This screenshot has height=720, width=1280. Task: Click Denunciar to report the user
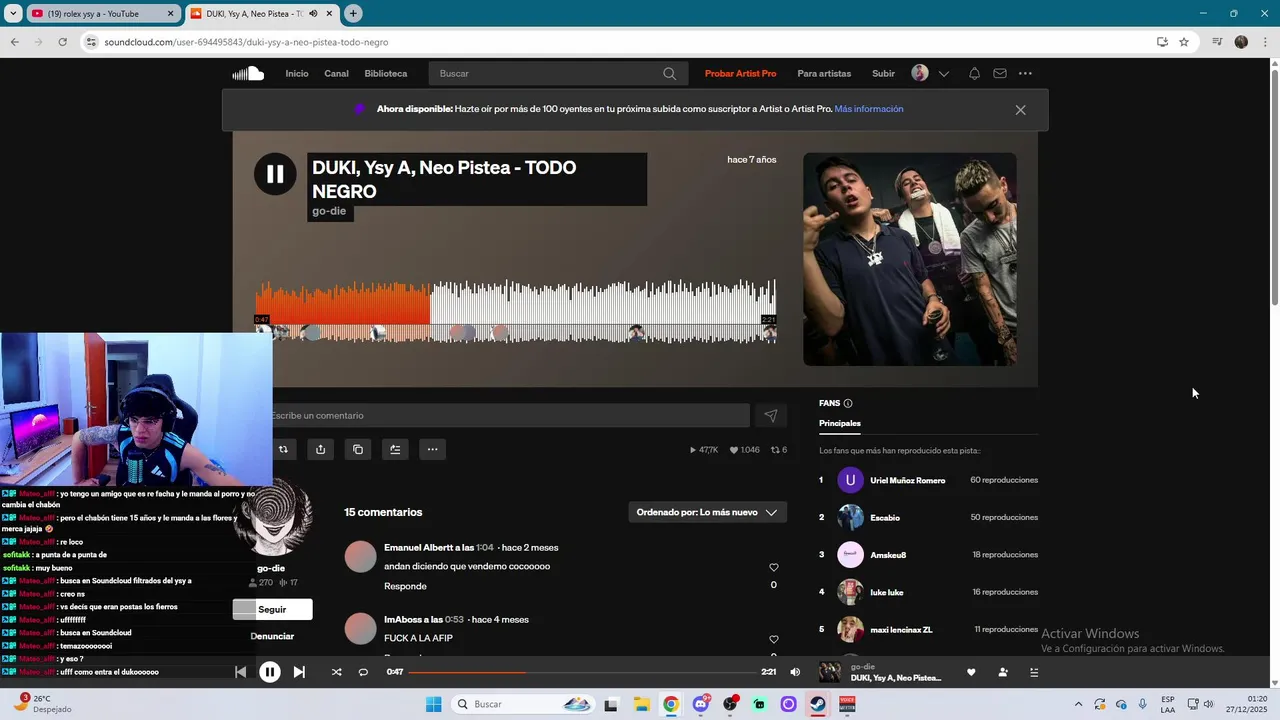point(272,636)
